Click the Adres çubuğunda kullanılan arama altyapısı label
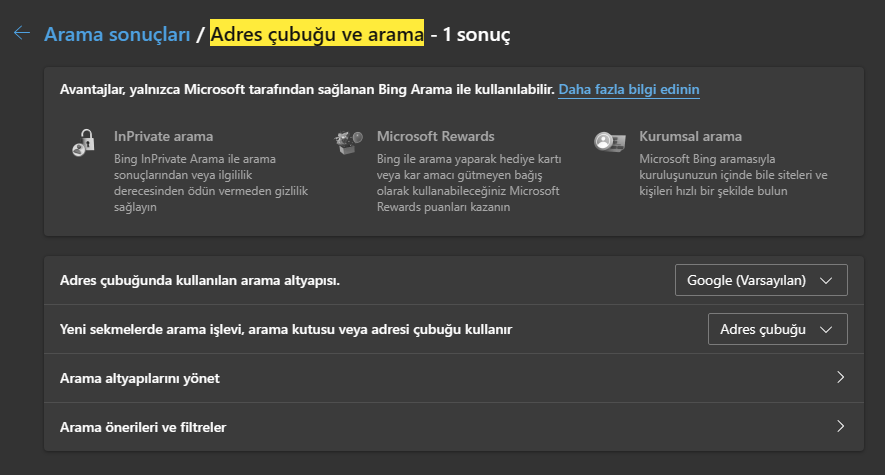Viewport: 885px width, 475px height. pos(200,280)
